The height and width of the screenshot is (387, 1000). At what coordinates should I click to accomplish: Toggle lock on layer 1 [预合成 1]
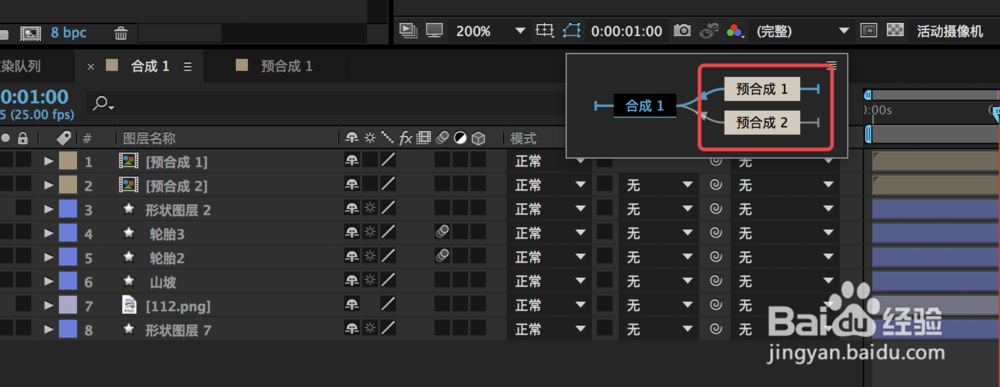point(23,161)
